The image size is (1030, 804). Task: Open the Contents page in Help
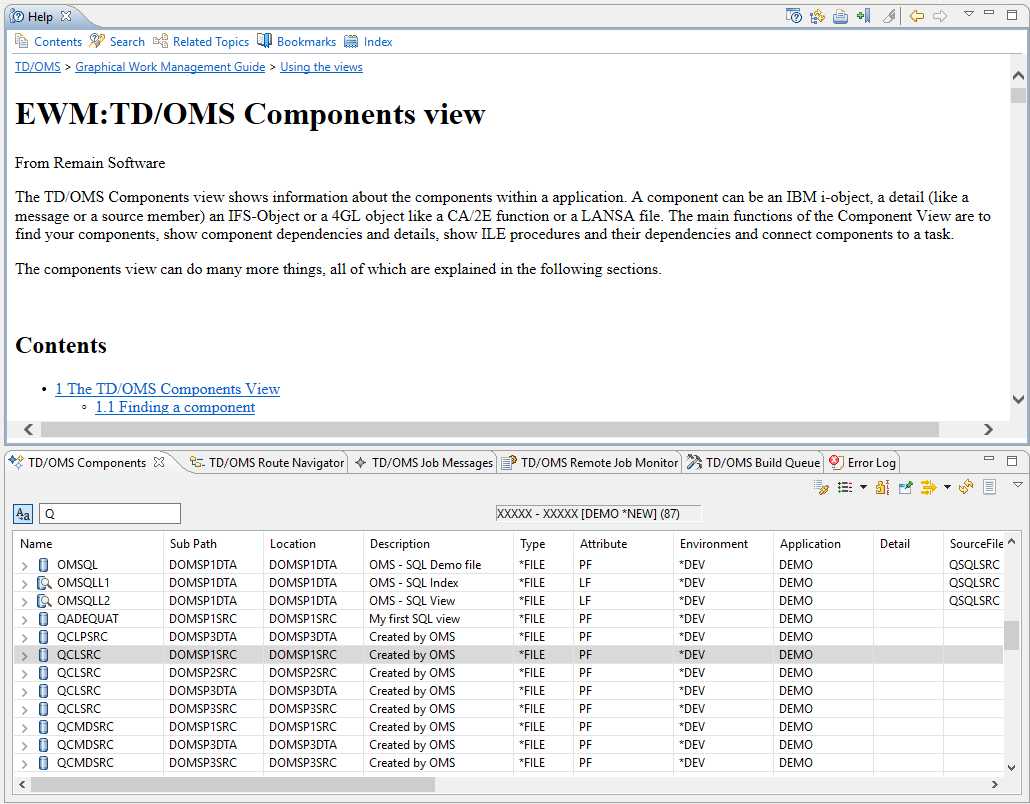click(48, 41)
